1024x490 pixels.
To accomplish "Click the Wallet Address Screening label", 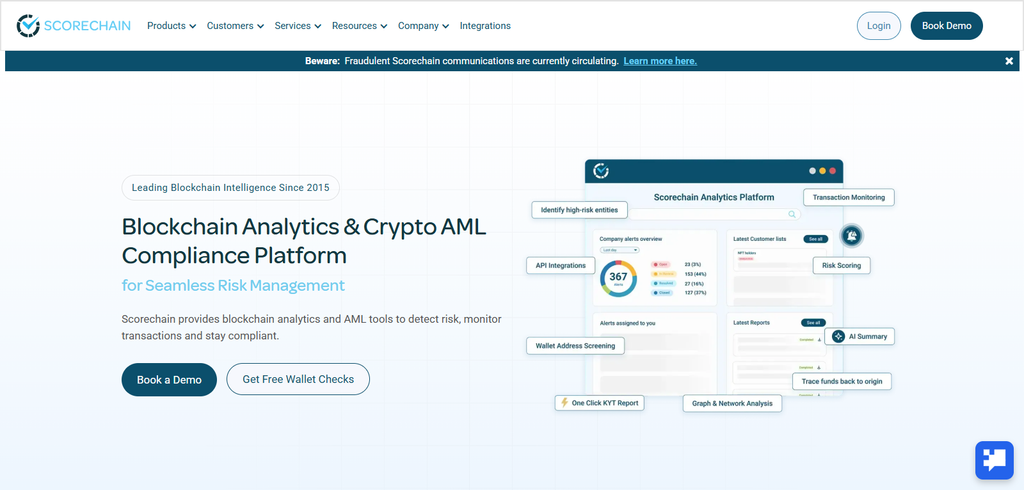I will tap(575, 346).
